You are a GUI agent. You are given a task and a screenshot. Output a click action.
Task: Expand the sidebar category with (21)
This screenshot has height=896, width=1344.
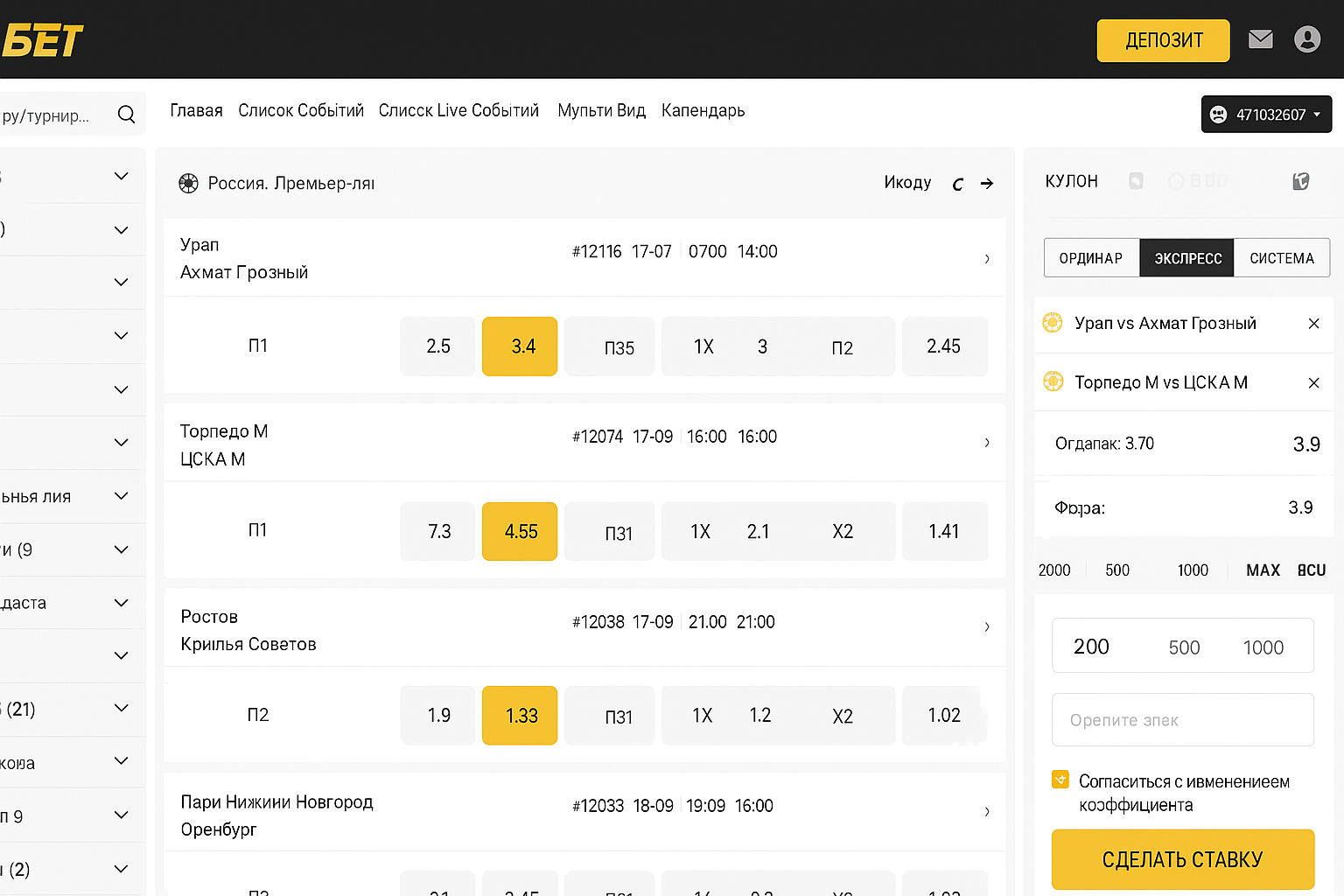tap(122, 708)
